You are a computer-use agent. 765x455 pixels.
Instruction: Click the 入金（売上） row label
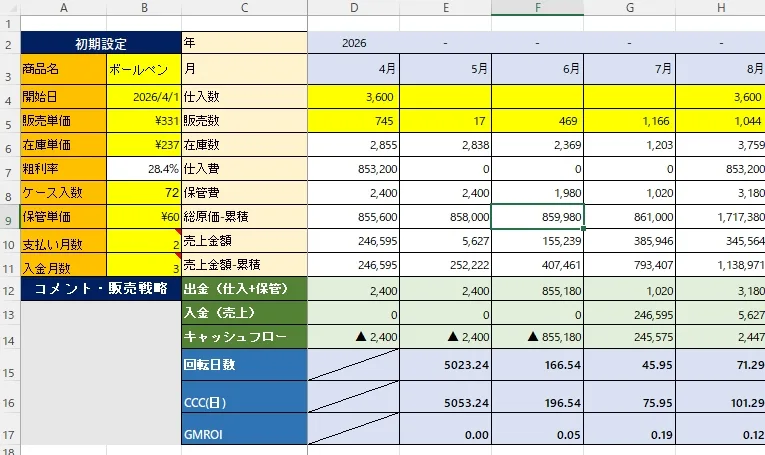point(244,313)
